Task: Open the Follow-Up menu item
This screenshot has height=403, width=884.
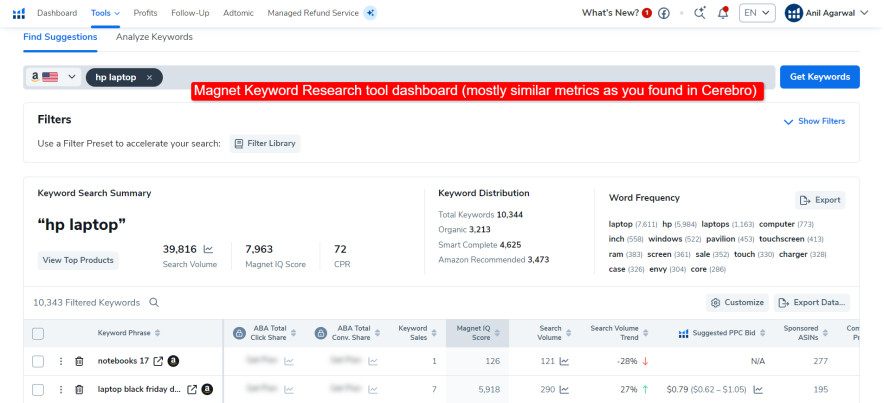Action: (190, 13)
